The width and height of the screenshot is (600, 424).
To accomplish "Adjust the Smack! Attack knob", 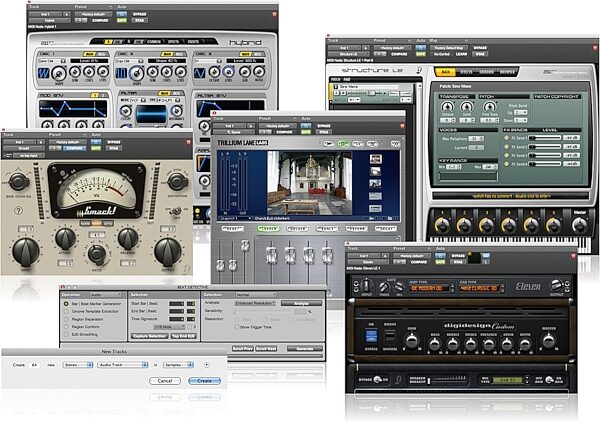I will pos(65,238).
